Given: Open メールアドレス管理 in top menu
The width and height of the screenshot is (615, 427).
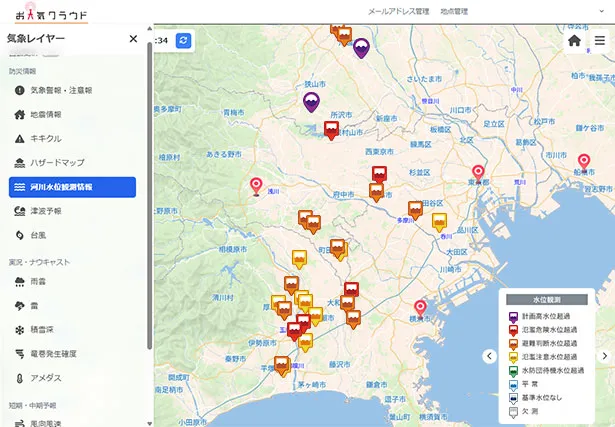Looking at the screenshot, I should coord(398,11).
